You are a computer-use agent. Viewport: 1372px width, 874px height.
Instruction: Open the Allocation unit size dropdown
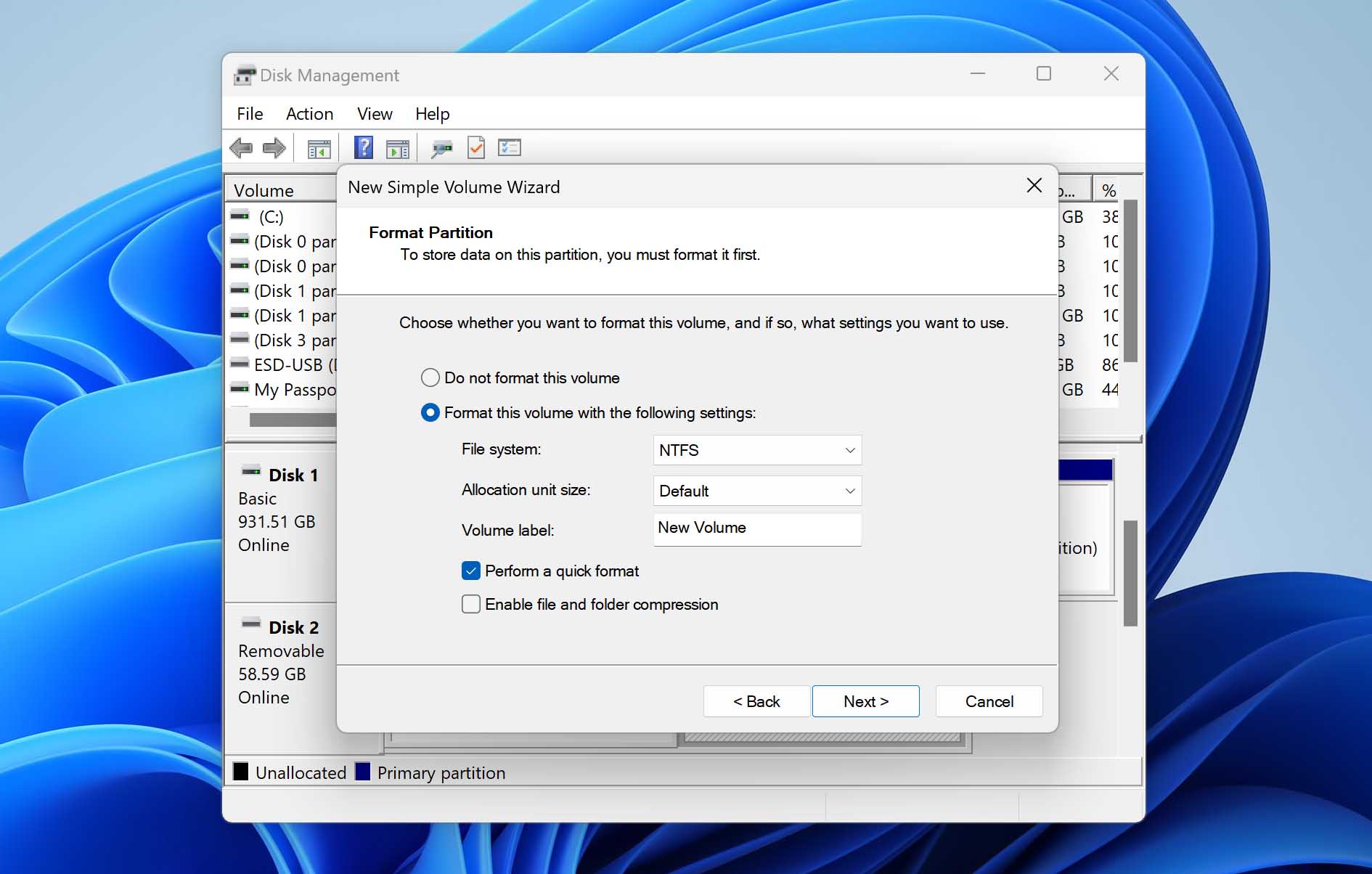(x=757, y=491)
